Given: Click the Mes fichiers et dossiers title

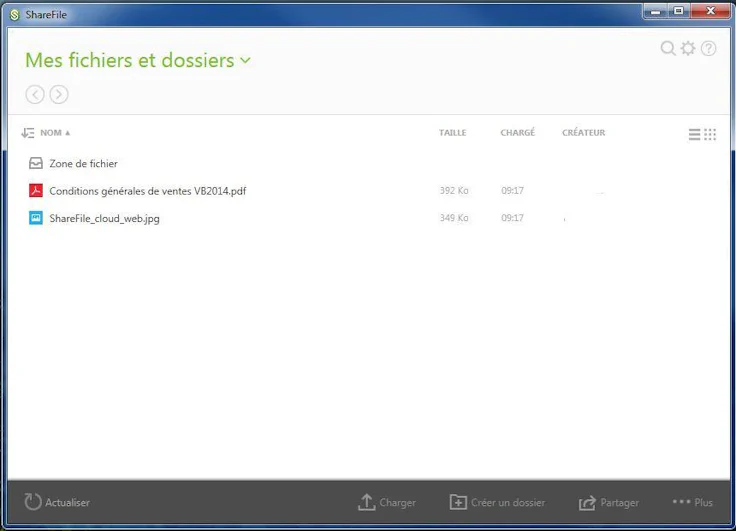Looking at the screenshot, I should 130,61.
